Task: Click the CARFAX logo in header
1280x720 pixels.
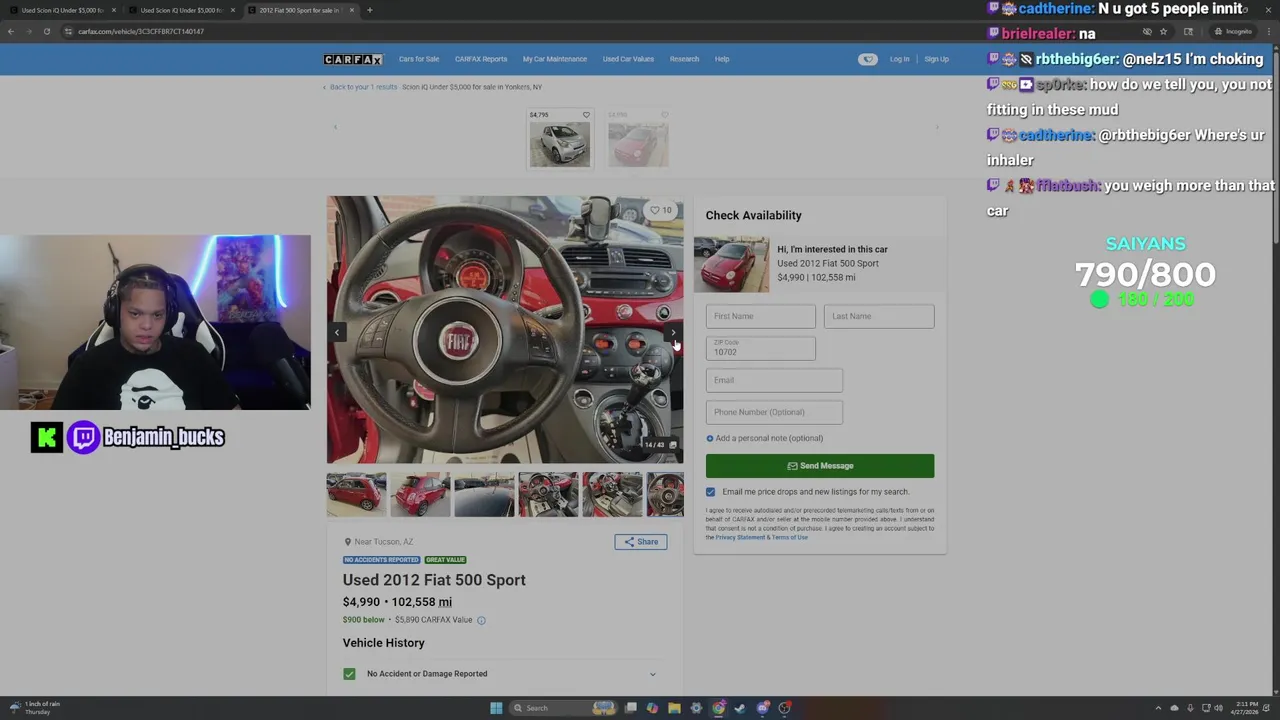Action: point(353,59)
